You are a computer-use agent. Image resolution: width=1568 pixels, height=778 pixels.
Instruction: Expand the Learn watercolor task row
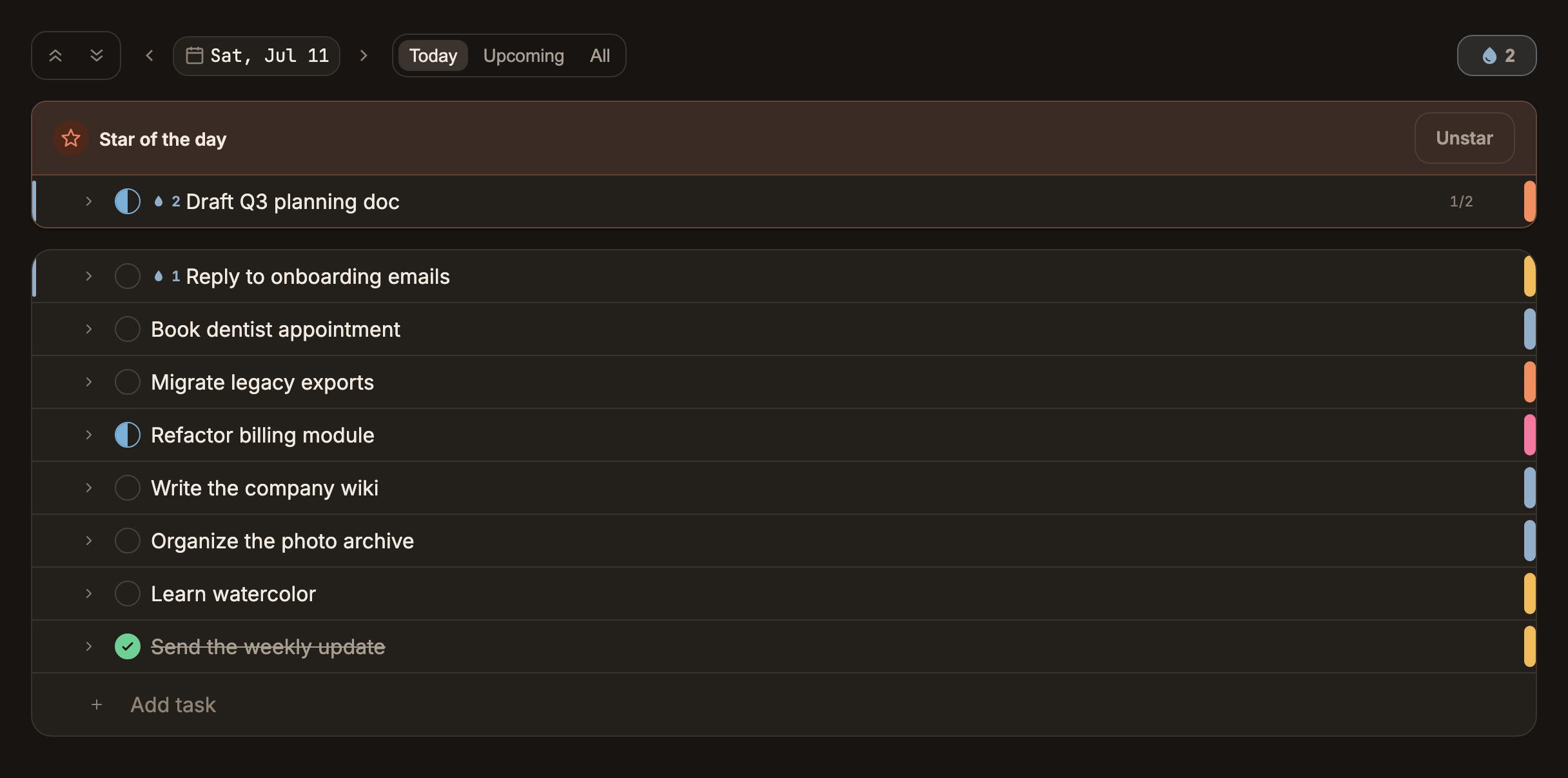coord(89,593)
